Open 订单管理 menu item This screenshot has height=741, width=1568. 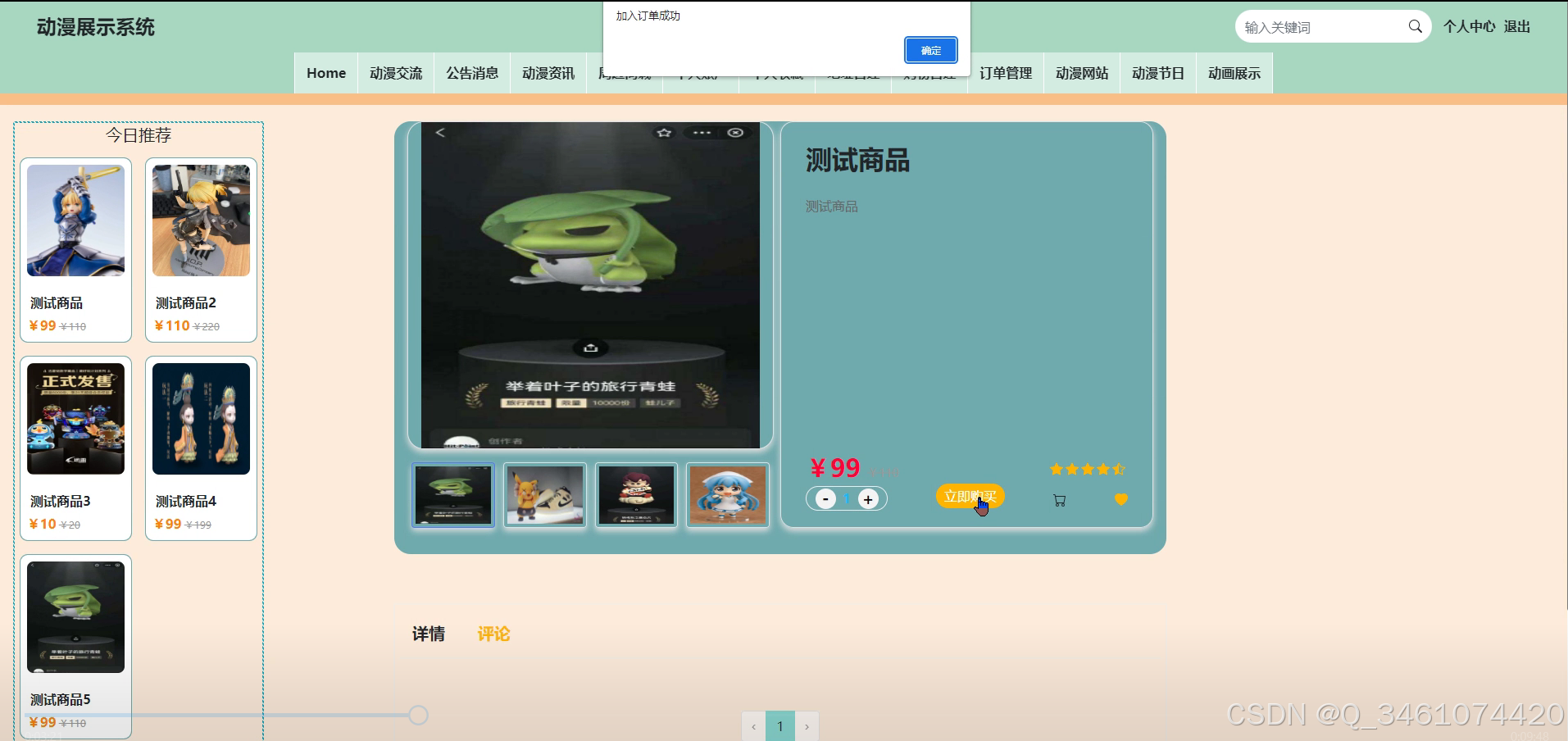1006,73
